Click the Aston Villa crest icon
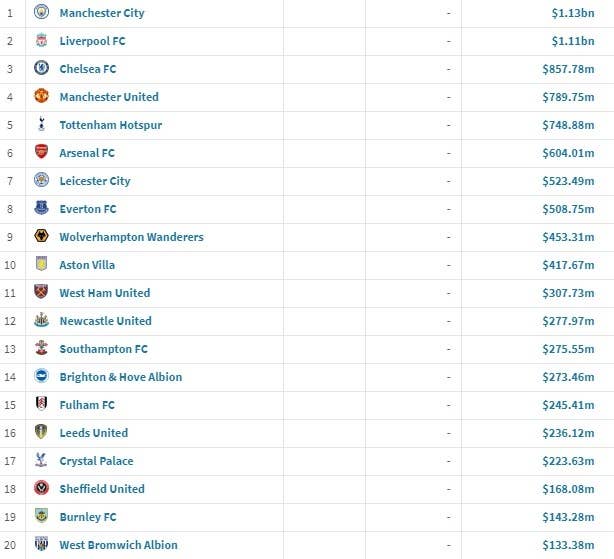Viewport: 614px width, 559px height. (41, 264)
